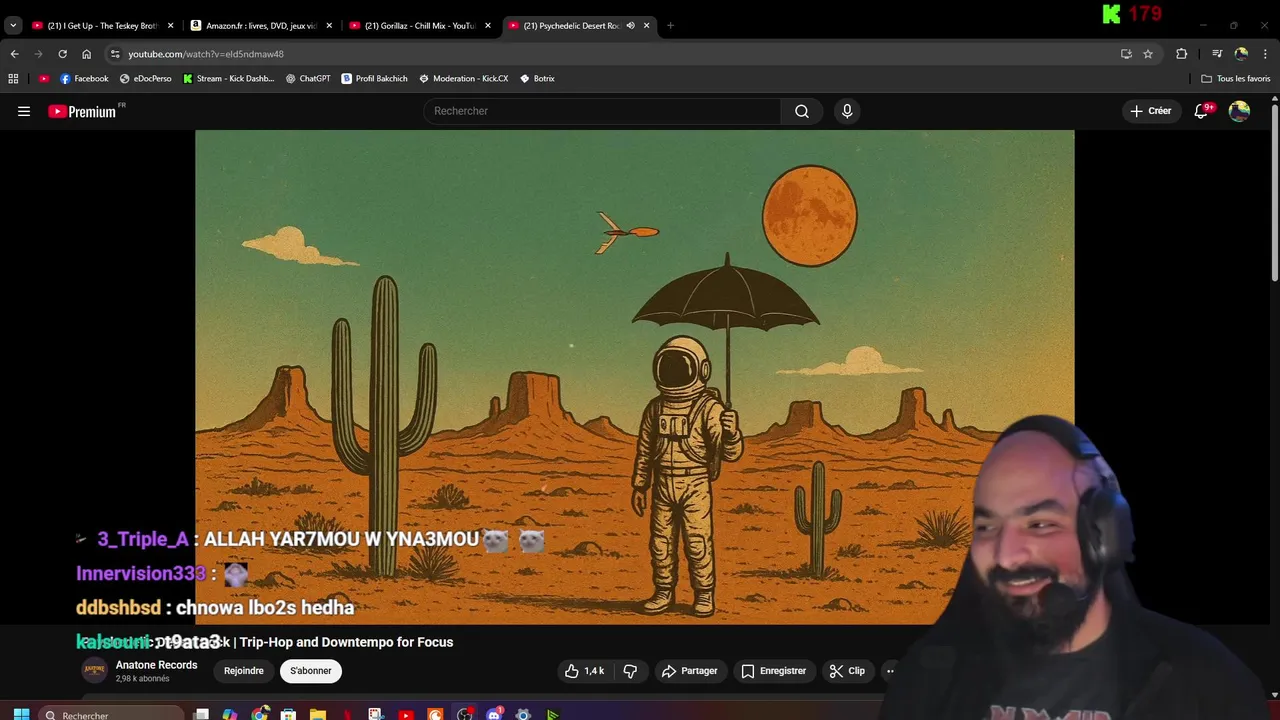Image resolution: width=1280 pixels, height=720 pixels.
Task: Open Windows Start menu
Action: pyautogui.click(x=21, y=714)
